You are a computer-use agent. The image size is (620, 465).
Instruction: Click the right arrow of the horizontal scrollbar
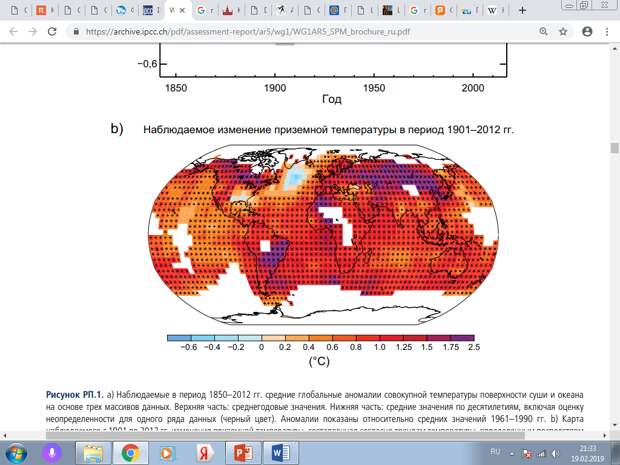pyautogui.click(x=605, y=436)
